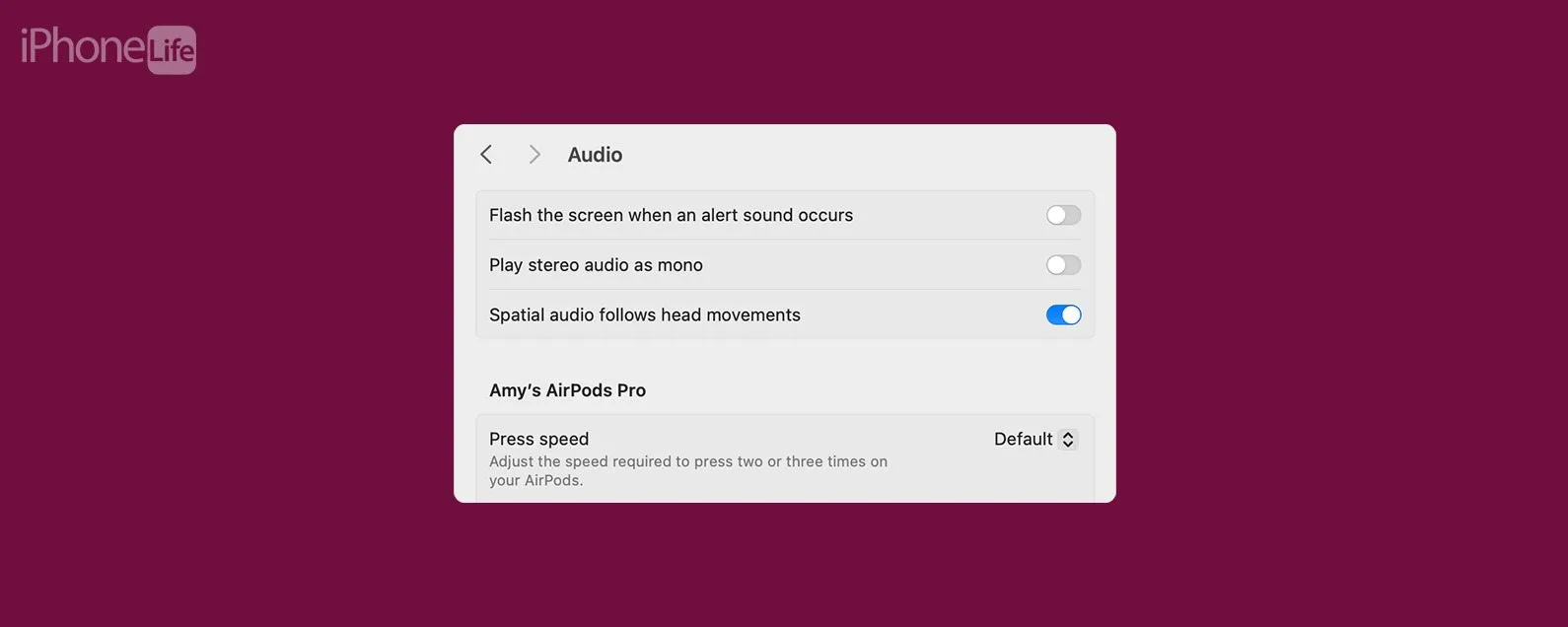Viewport: 1568px width, 627px height.
Task: Select the Amy's AirPods Pro heading
Action: point(567,390)
